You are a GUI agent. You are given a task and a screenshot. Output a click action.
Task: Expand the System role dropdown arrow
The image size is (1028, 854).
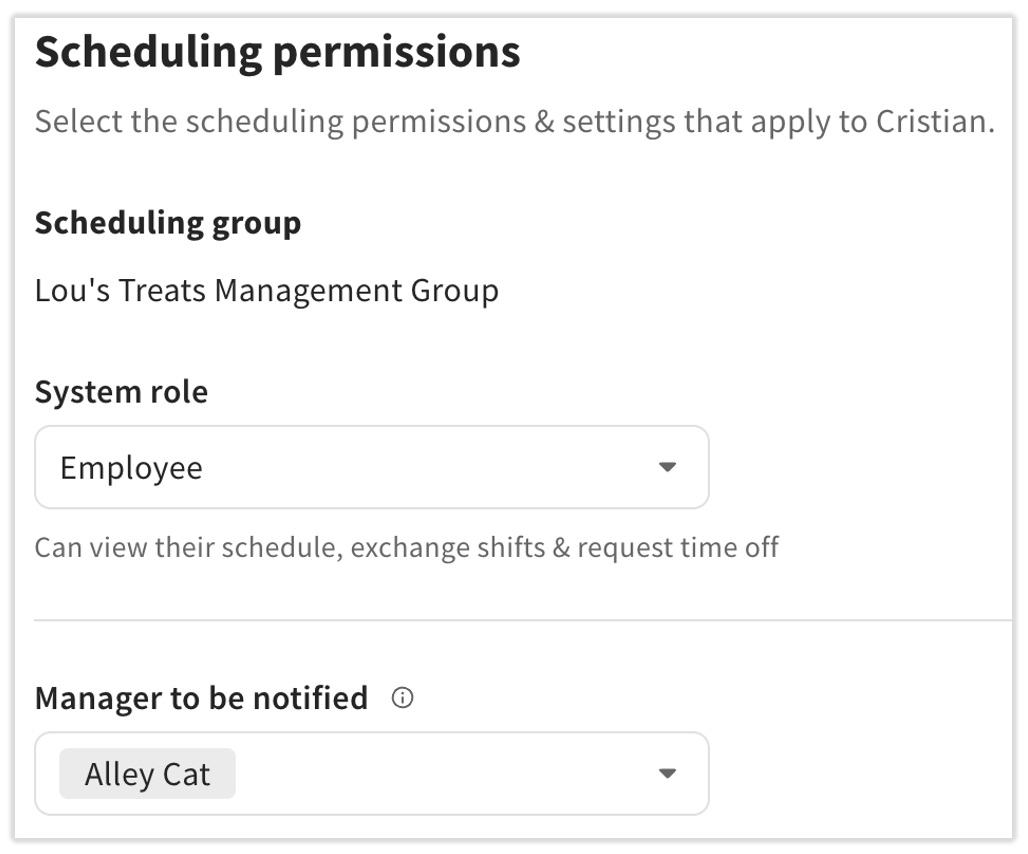(667, 467)
